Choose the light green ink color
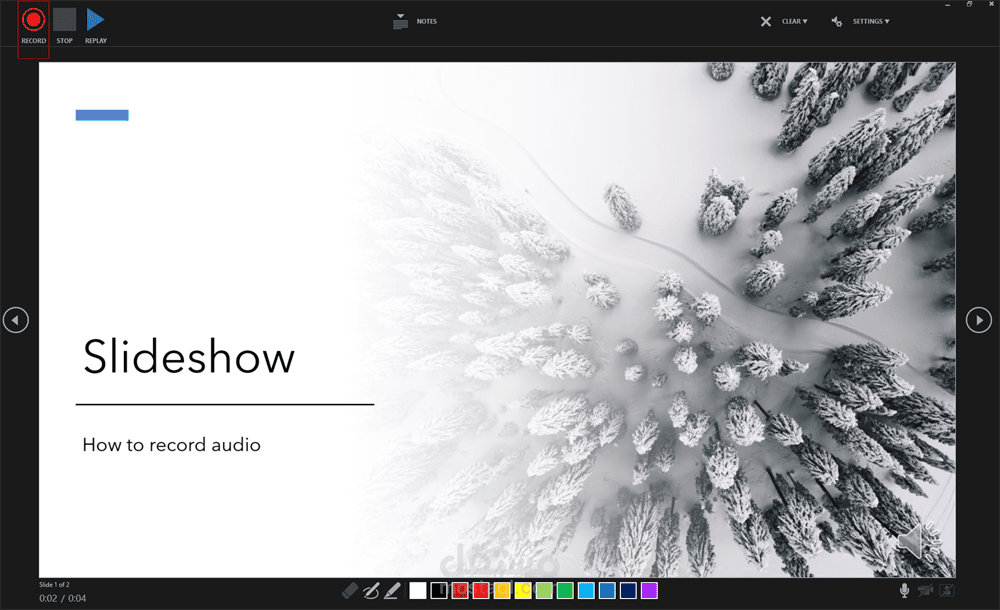The image size is (1000, 610). 544,591
